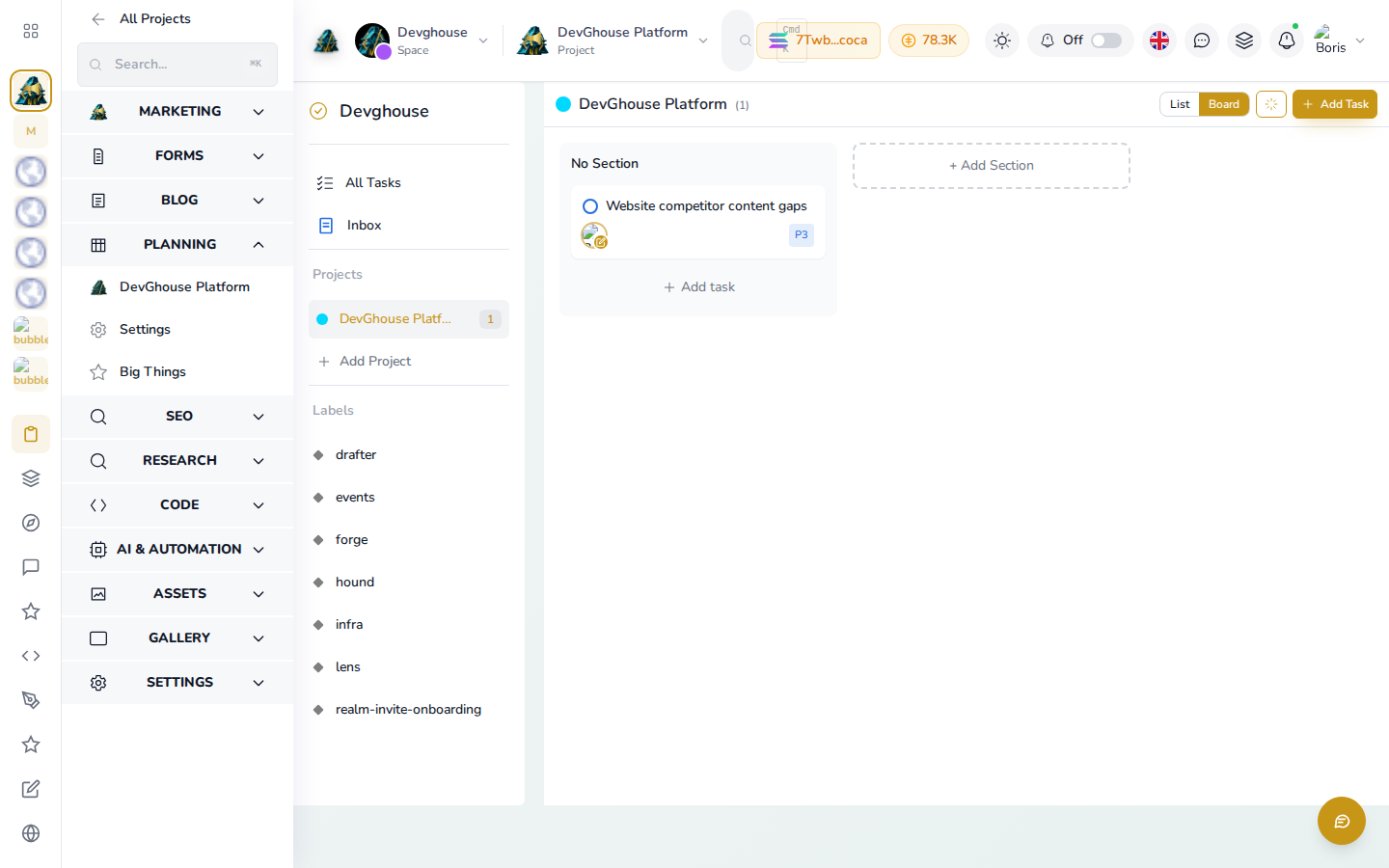Image resolution: width=1389 pixels, height=868 pixels.
Task: Open Big Things under Planning
Action: pyautogui.click(x=177, y=372)
